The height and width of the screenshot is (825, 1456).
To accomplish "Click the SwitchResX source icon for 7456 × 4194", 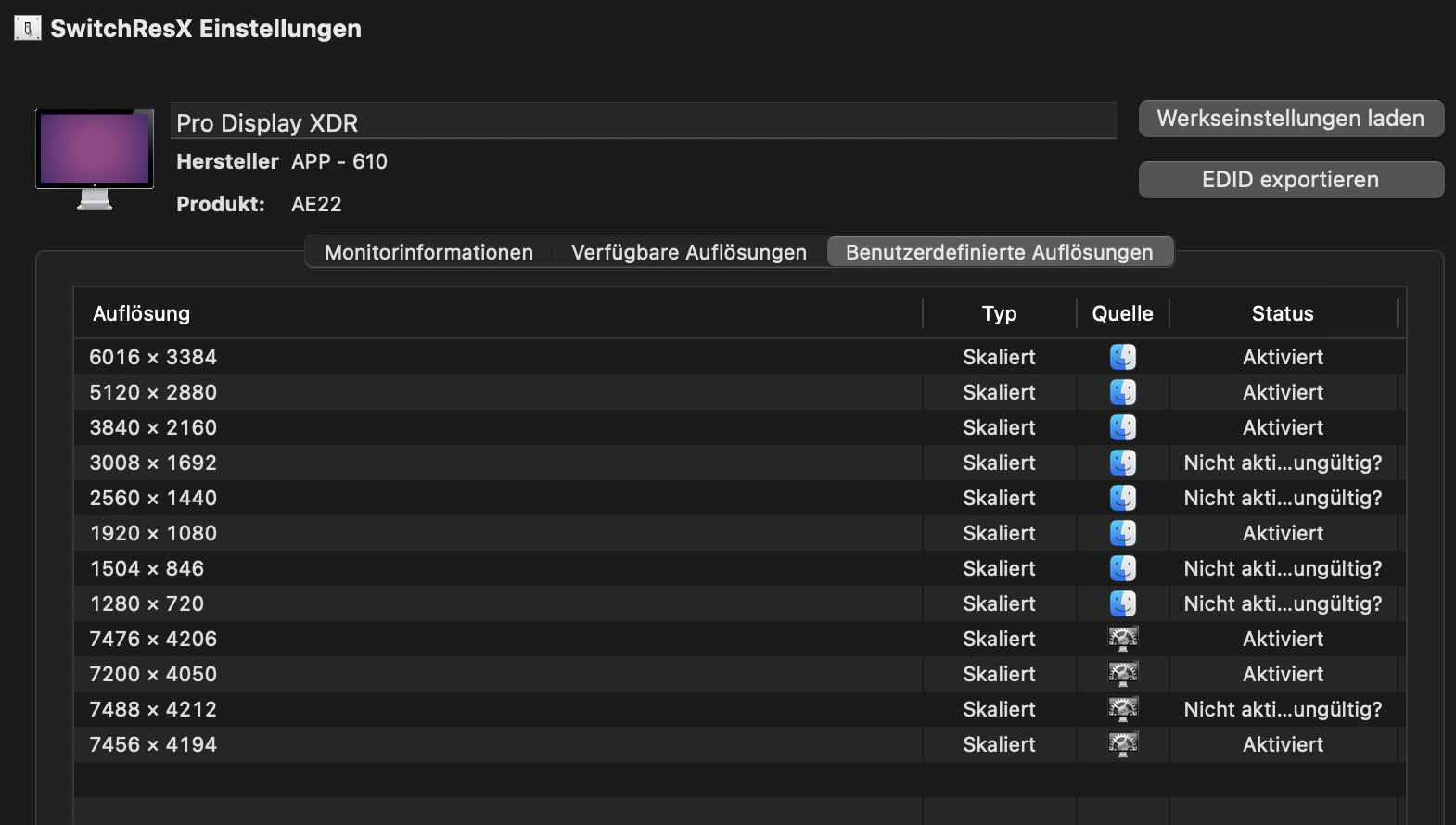I will [x=1122, y=744].
